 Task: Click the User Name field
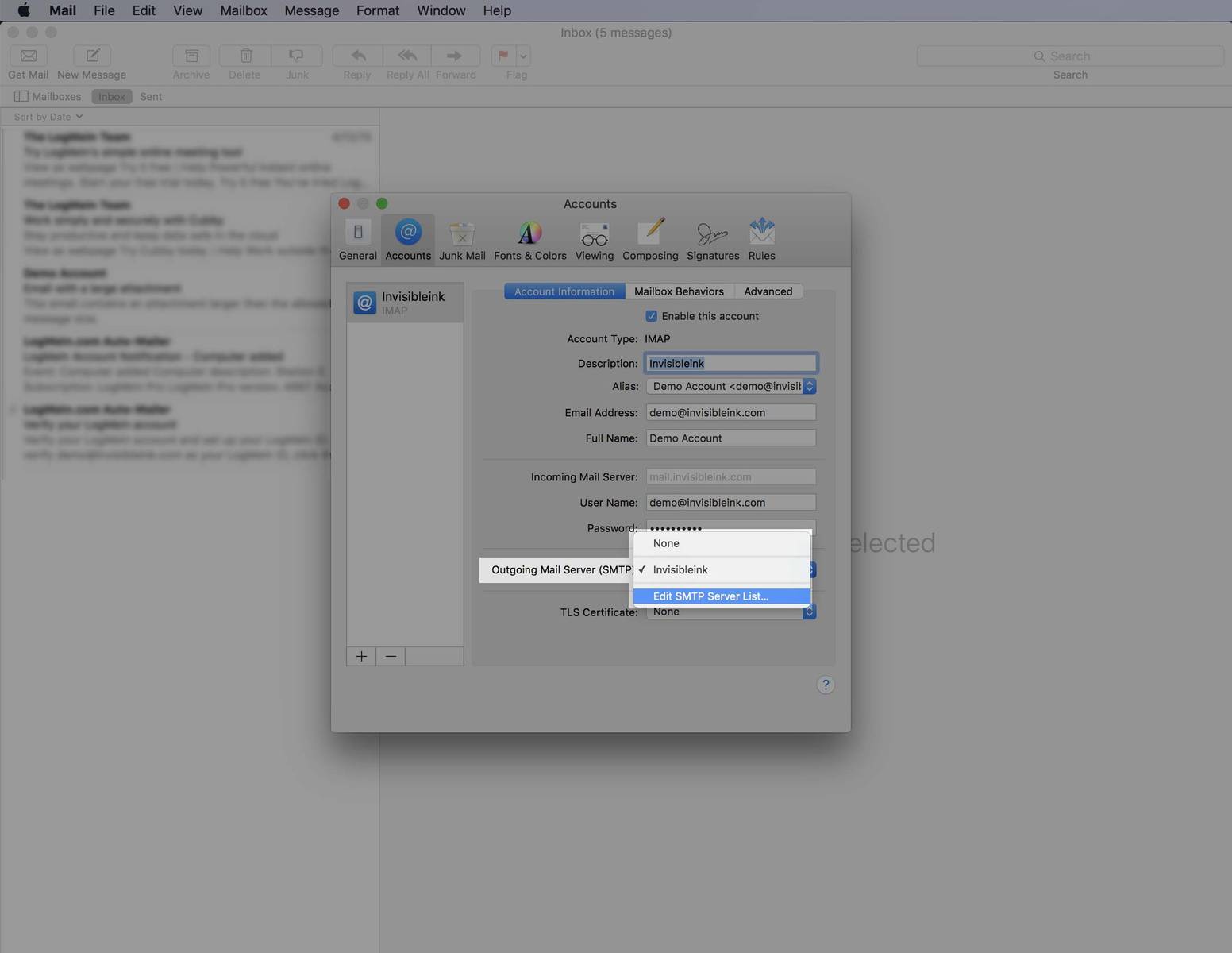click(731, 502)
